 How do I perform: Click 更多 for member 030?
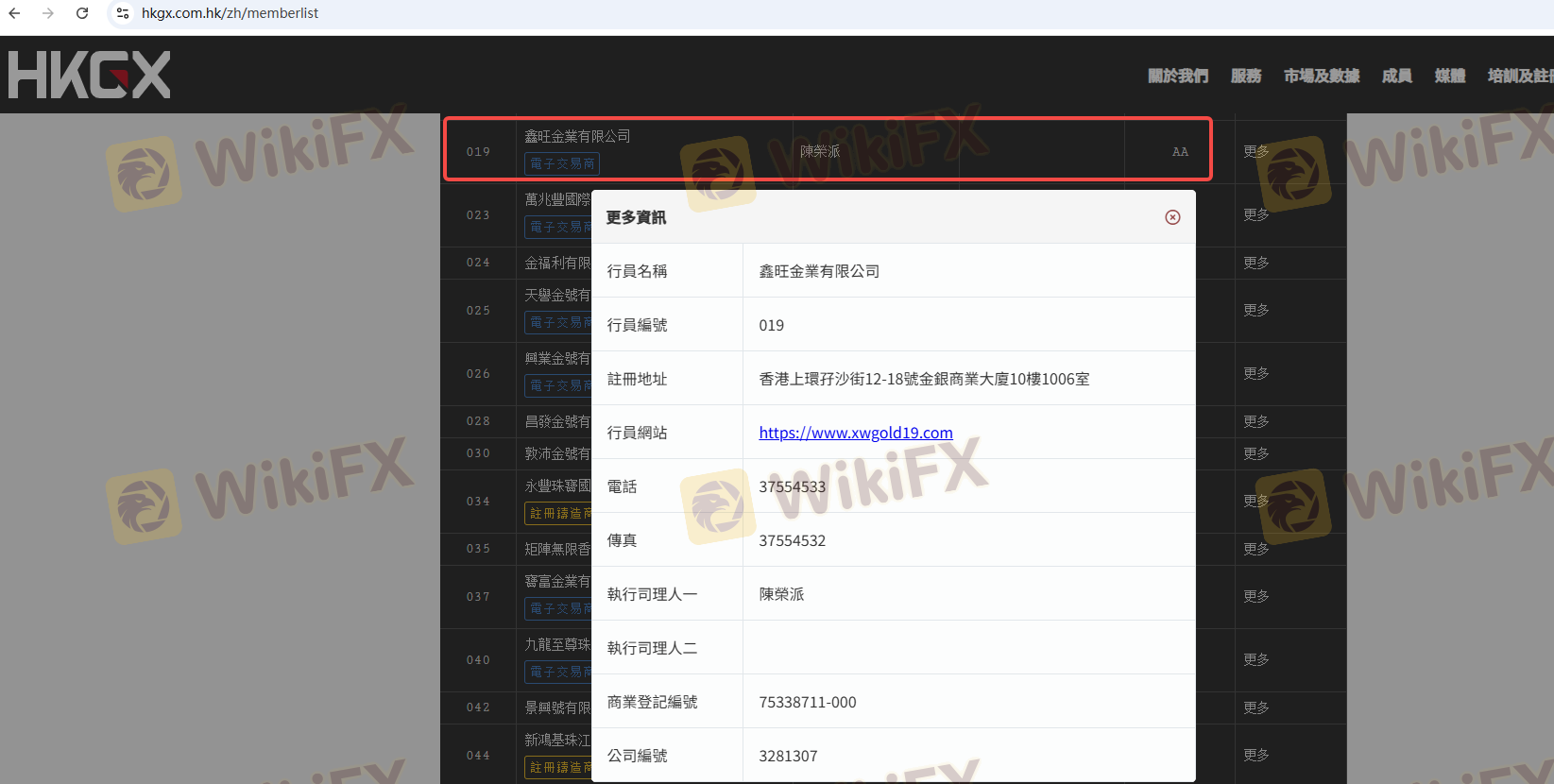(1256, 453)
